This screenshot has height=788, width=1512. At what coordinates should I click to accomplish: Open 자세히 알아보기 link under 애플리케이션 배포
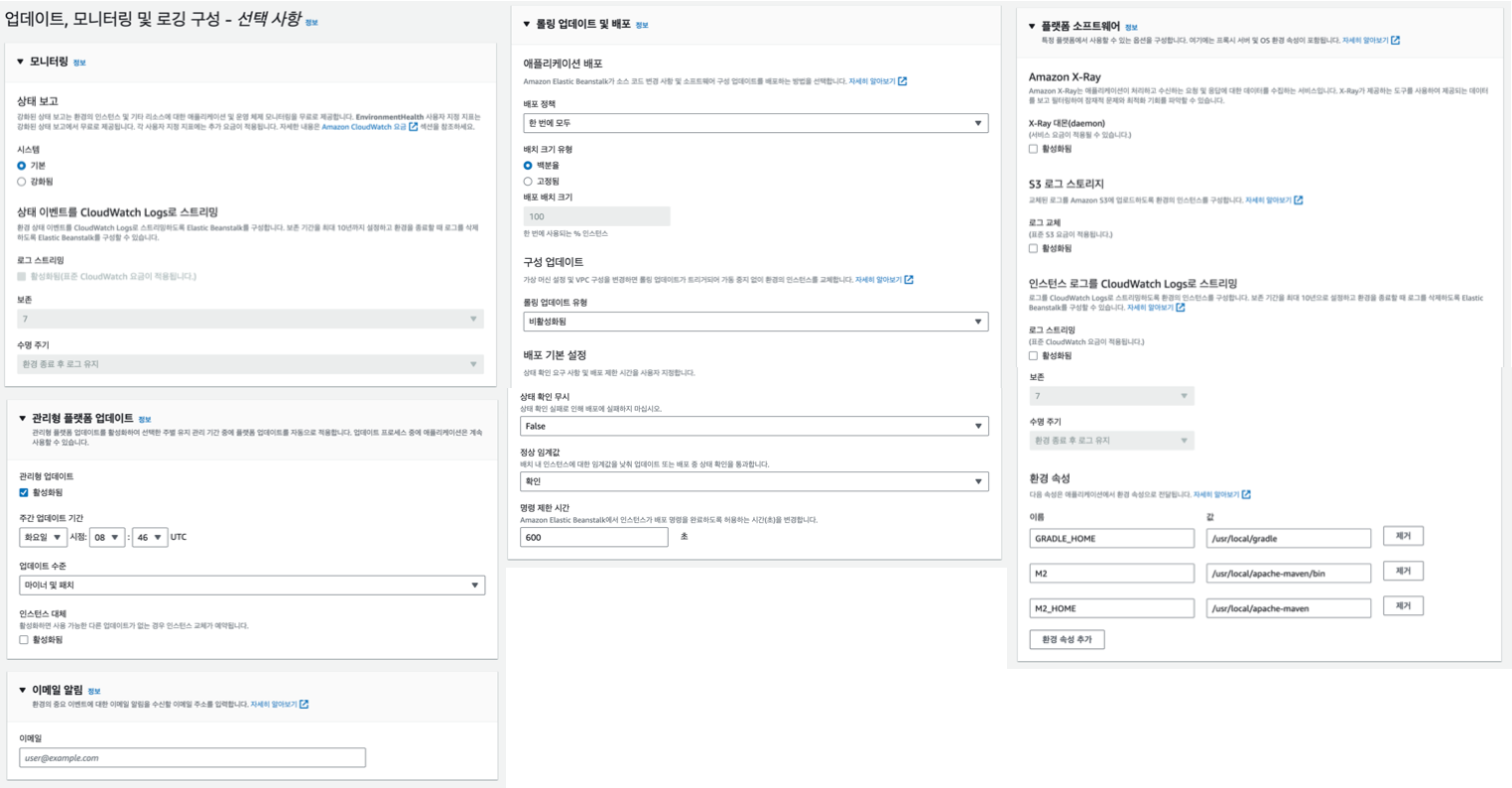point(877,81)
